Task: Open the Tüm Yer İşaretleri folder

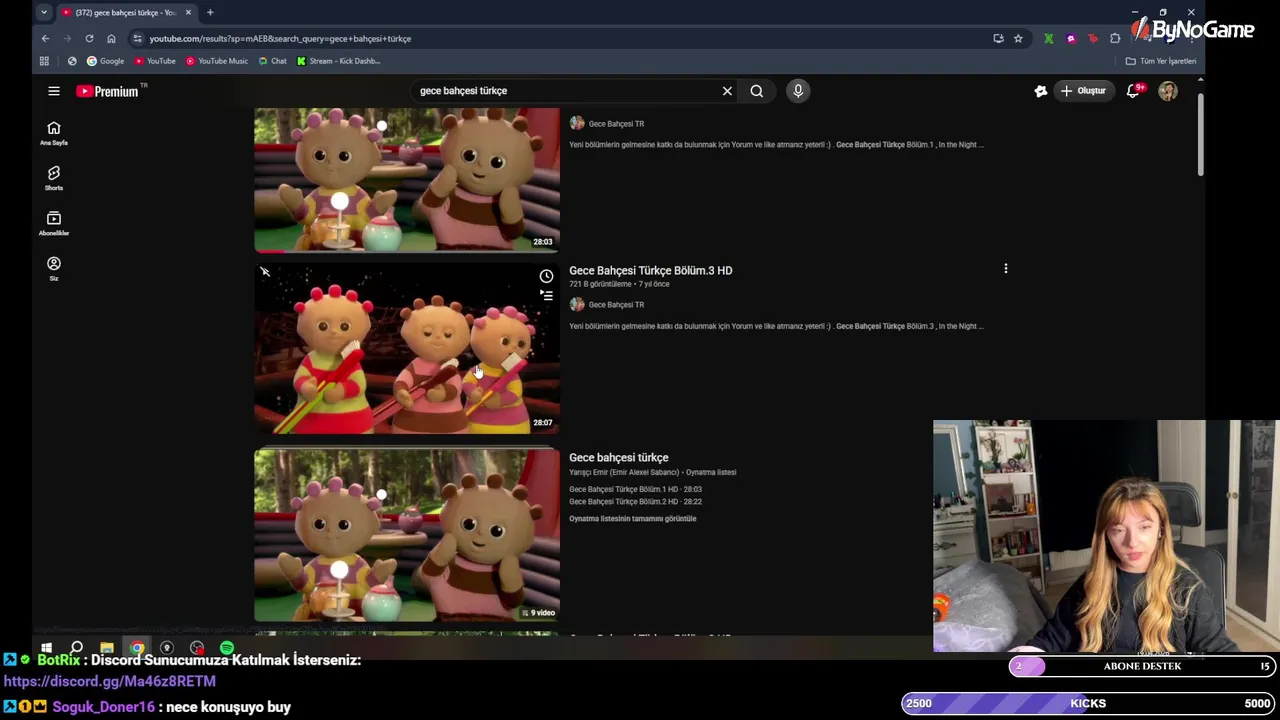Action: pyautogui.click(x=1160, y=61)
